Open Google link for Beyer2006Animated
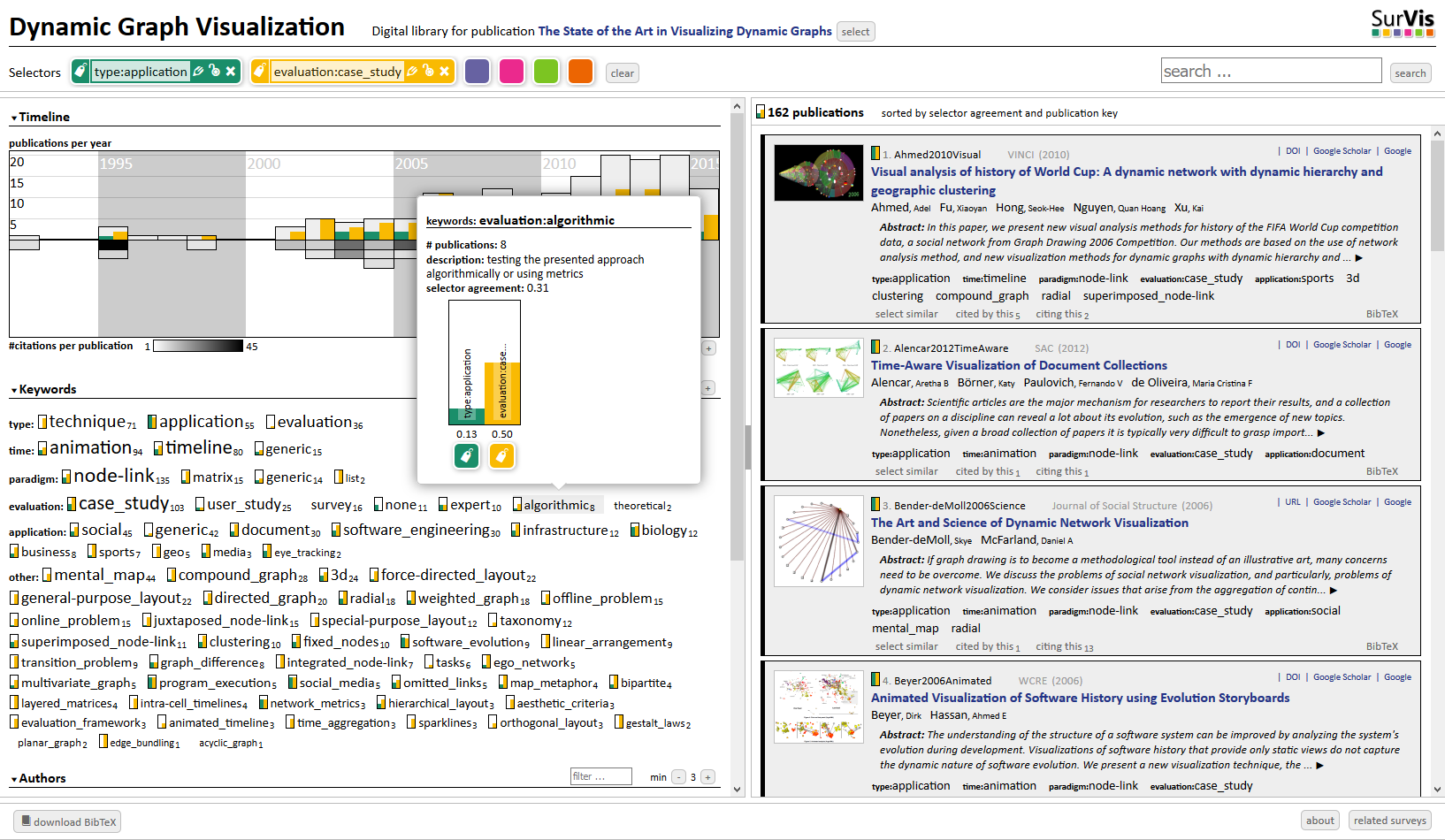This screenshot has height=840, width=1445. pos(1397,677)
